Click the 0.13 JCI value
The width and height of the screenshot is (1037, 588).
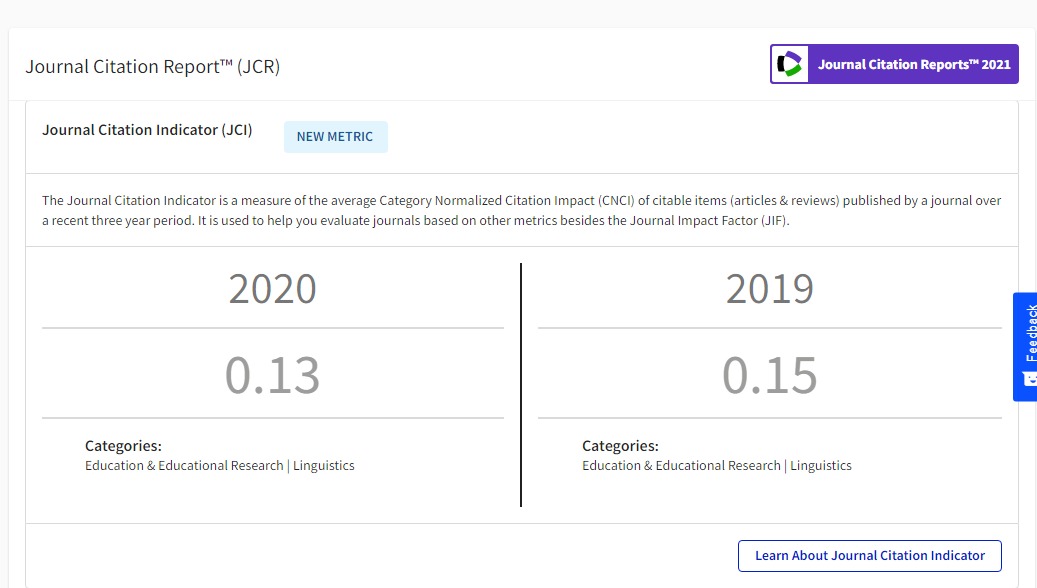pos(272,375)
